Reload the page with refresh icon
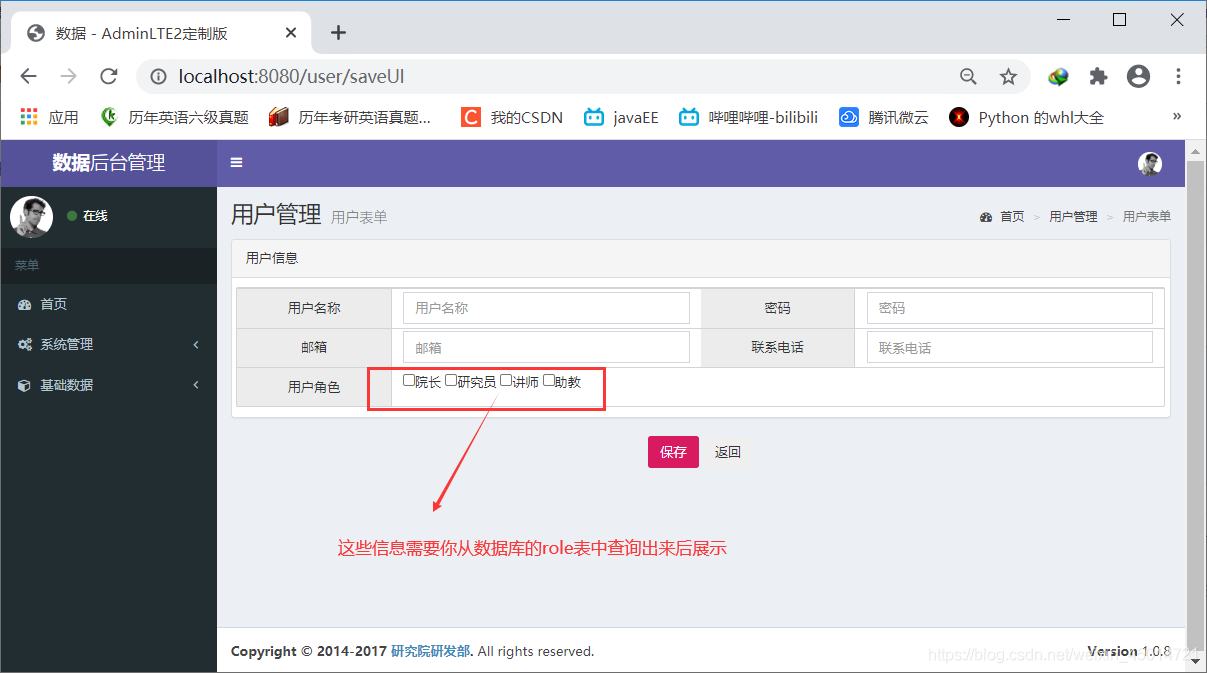This screenshot has width=1207, height=673. pos(109,76)
